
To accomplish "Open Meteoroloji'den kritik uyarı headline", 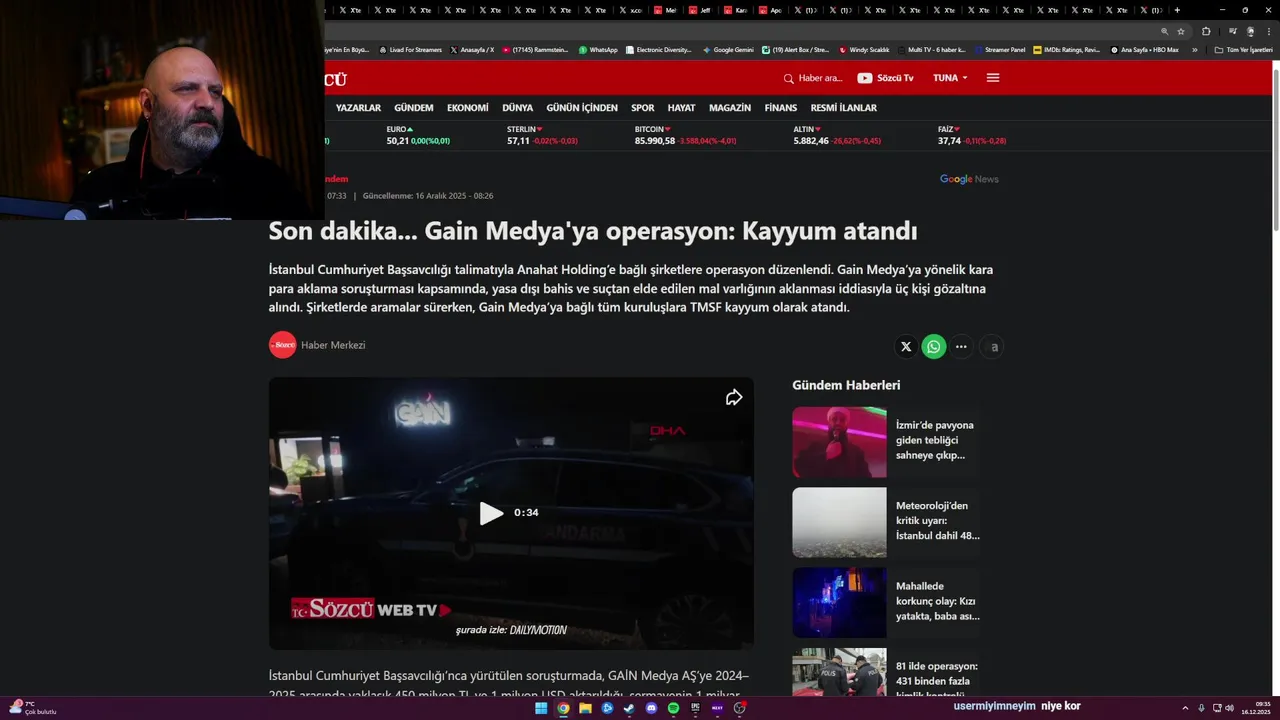I will [x=938, y=521].
